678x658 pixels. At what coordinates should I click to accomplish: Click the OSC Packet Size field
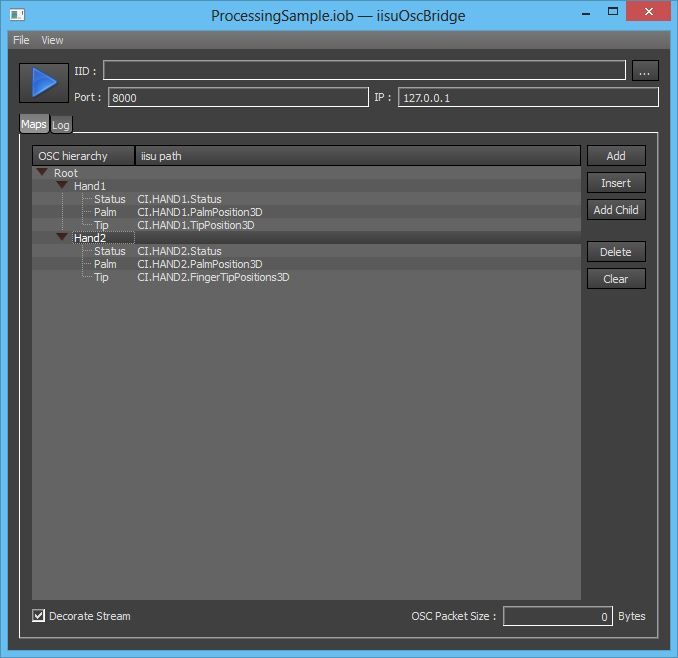coord(557,616)
